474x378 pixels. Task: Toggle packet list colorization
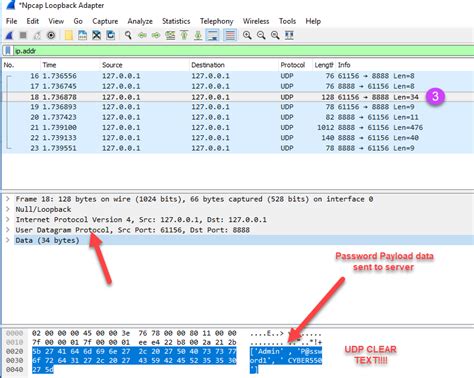[x=230, y=35]
